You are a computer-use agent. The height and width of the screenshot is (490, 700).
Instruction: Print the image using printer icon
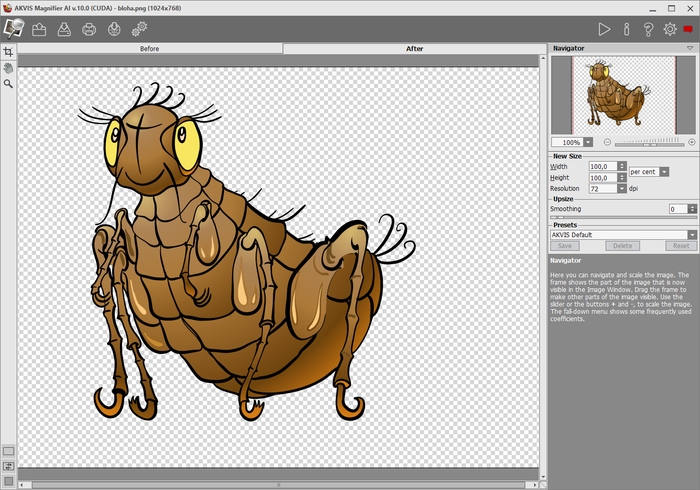89,29
